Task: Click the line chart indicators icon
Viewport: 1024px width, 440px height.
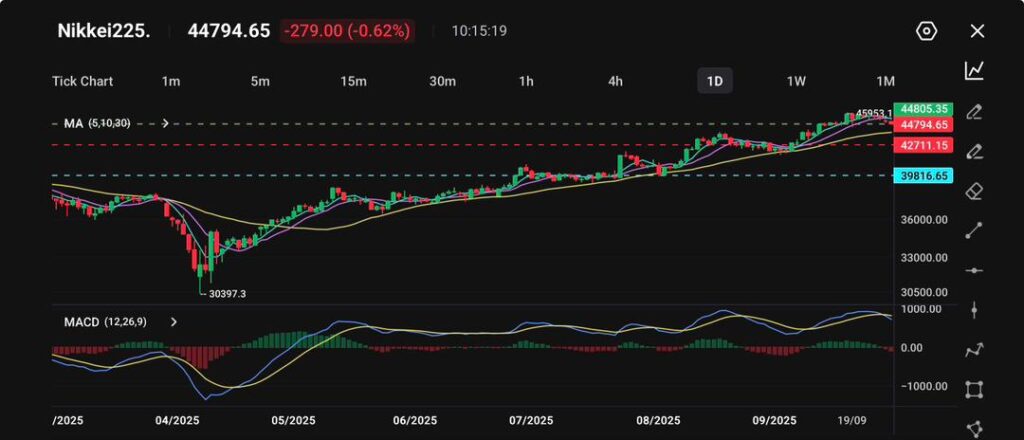Action: (x=974, y=71)
